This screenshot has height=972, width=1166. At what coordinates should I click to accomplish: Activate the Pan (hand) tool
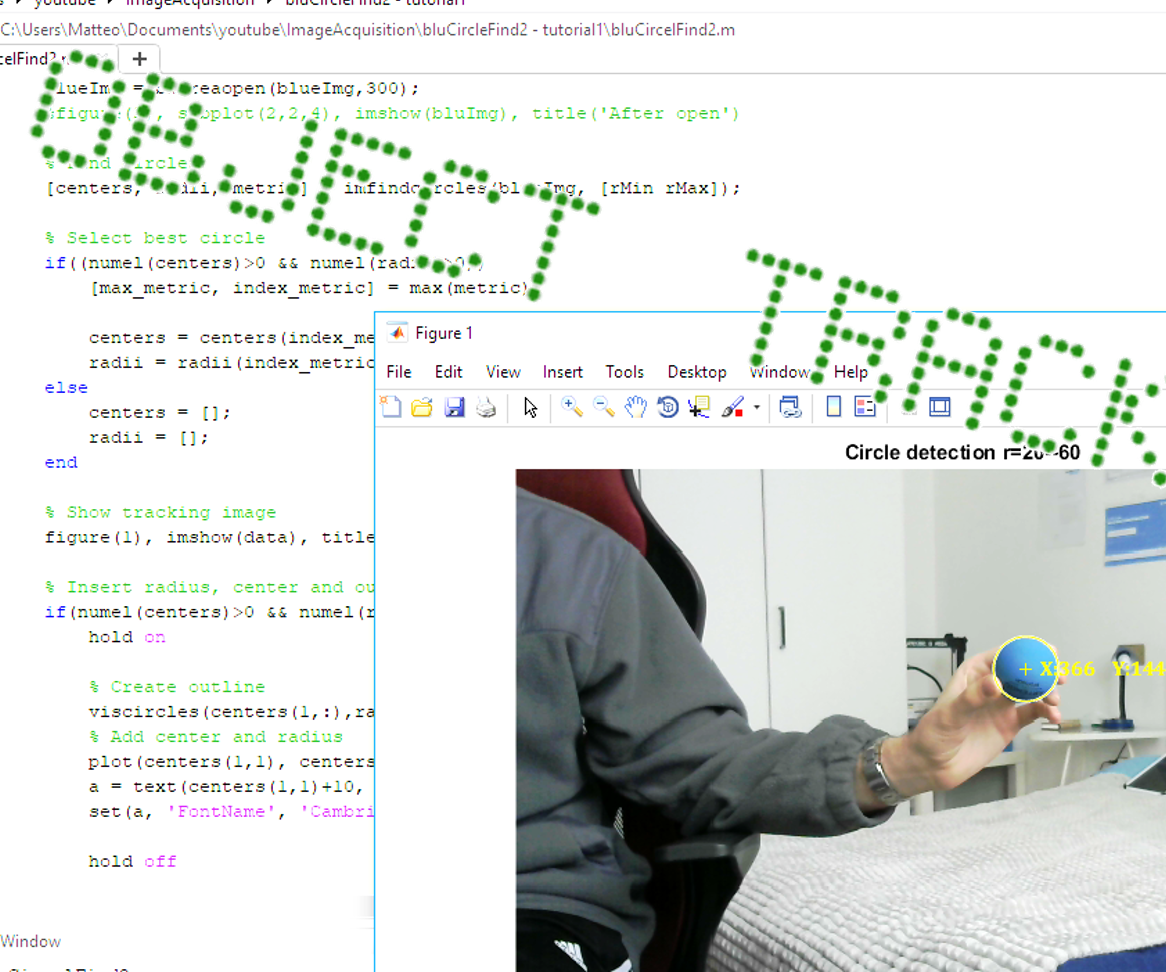click(x=635, y=407)
